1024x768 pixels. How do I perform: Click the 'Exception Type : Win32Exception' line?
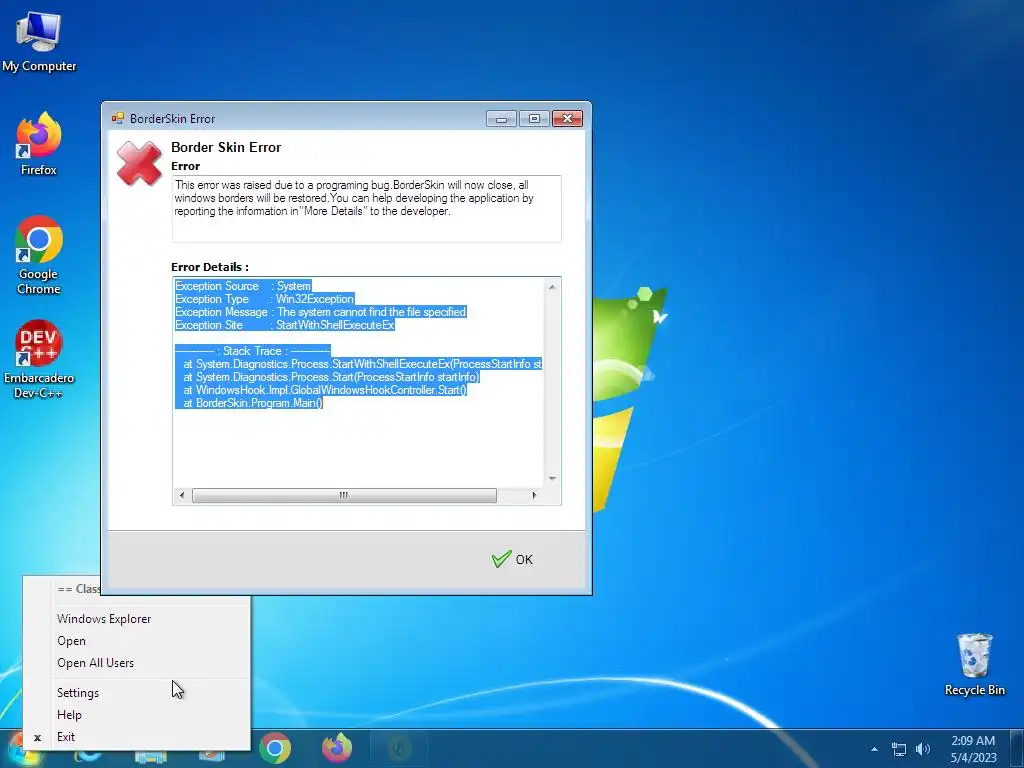click(264, 299)
